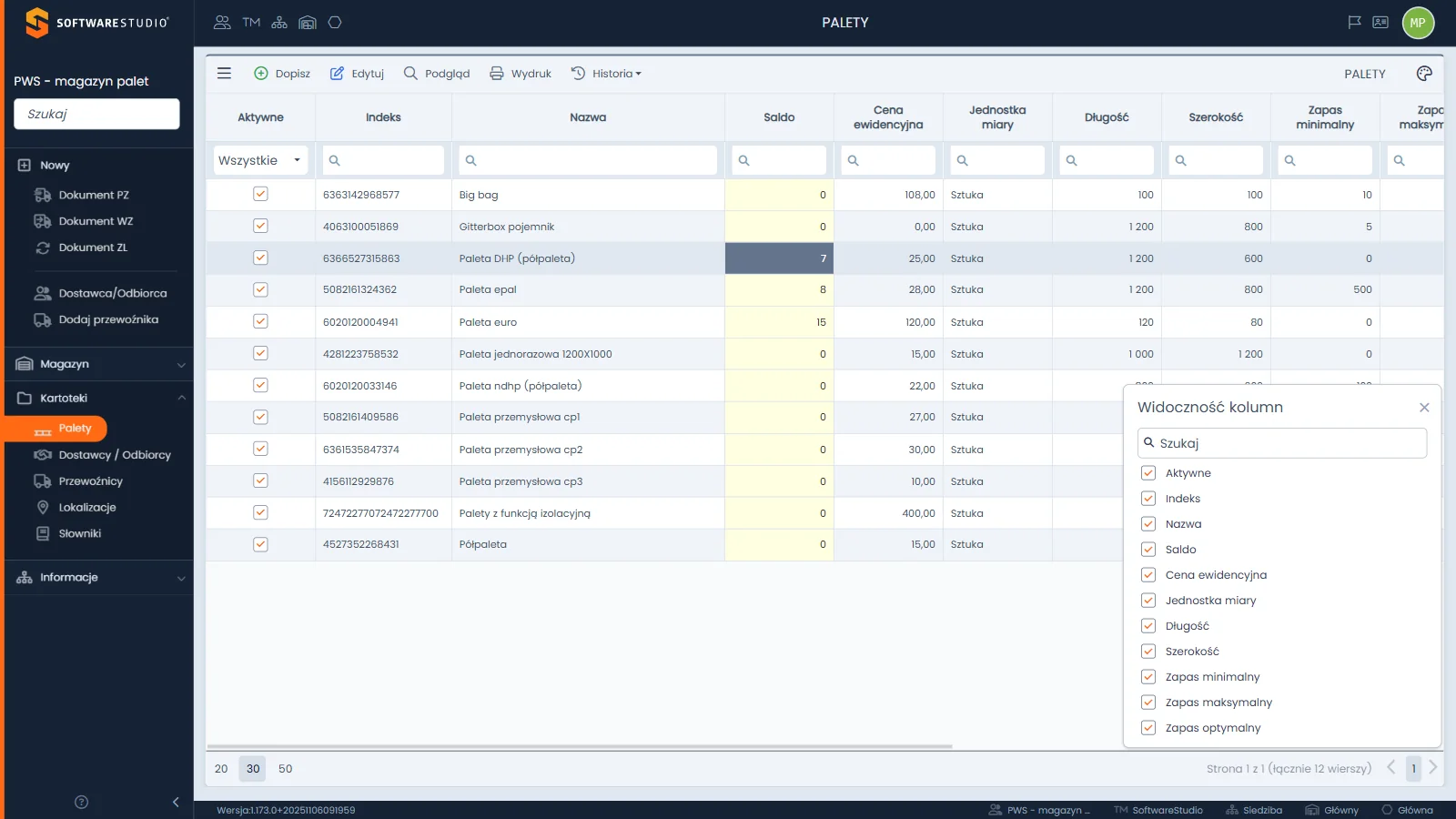Toggle Aktywne checkbox for Big bag row

260,194
